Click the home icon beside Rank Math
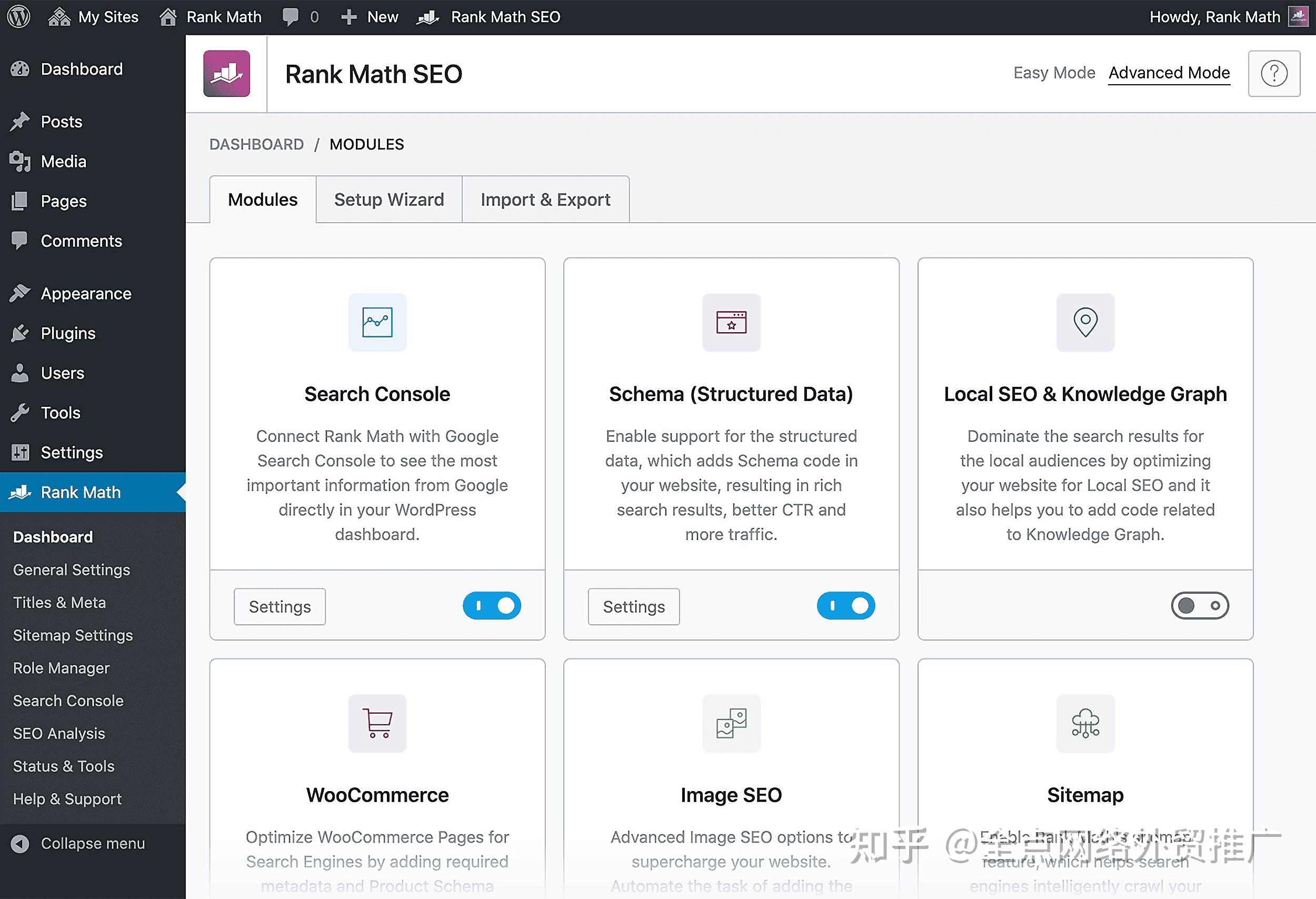This screenshot has width=1316, height=899. [167, 17]
